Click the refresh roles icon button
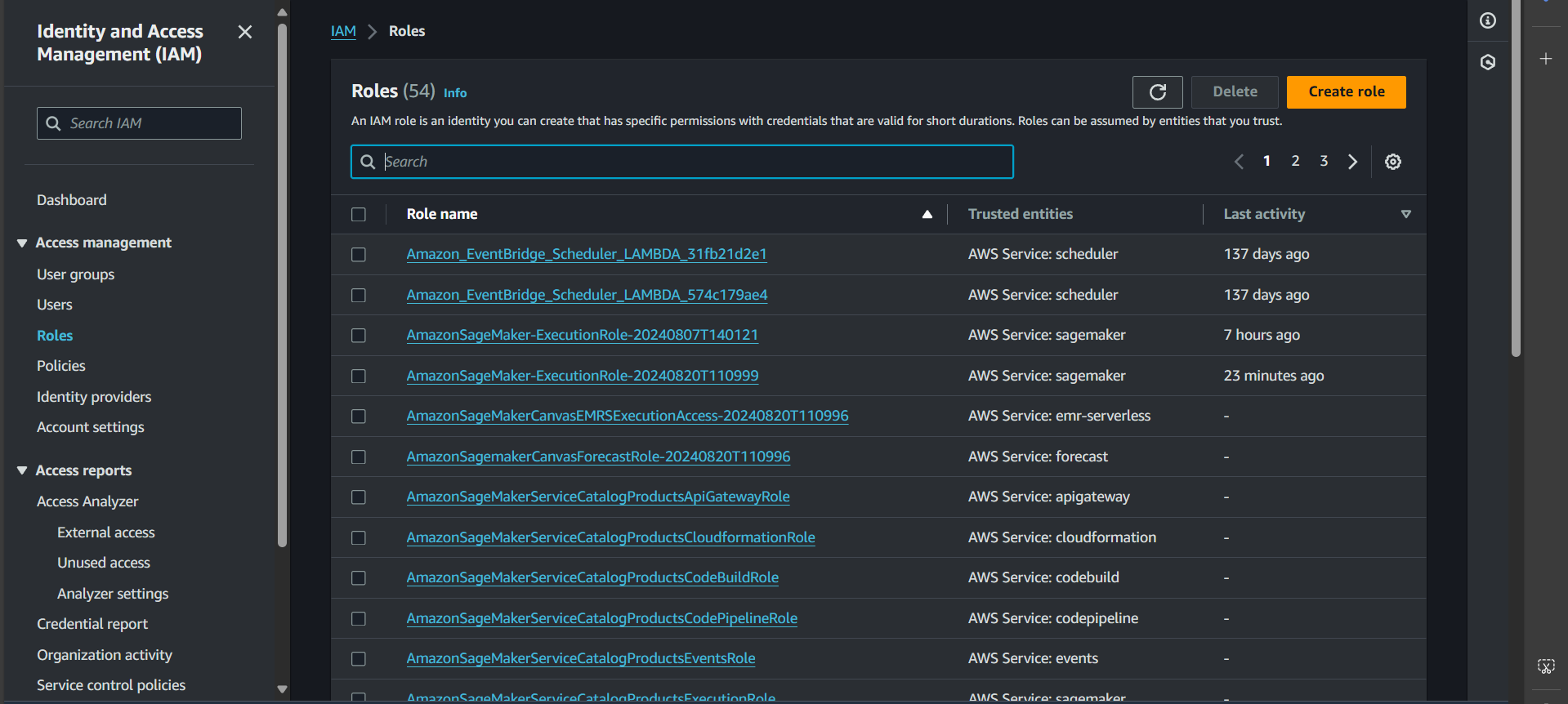 tap(1157, 92)
